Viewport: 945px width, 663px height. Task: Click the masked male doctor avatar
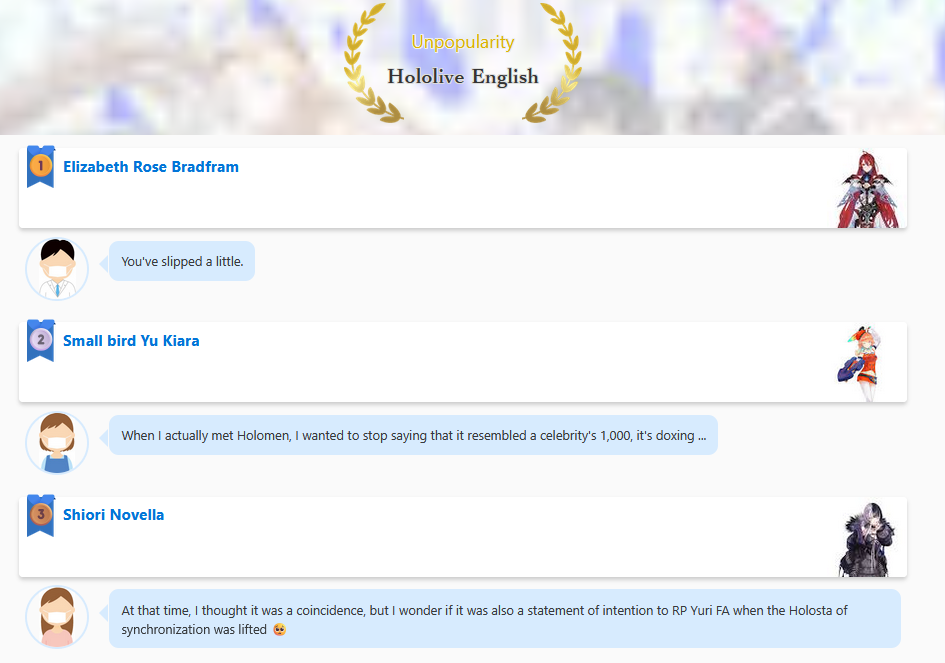point(57,269)
